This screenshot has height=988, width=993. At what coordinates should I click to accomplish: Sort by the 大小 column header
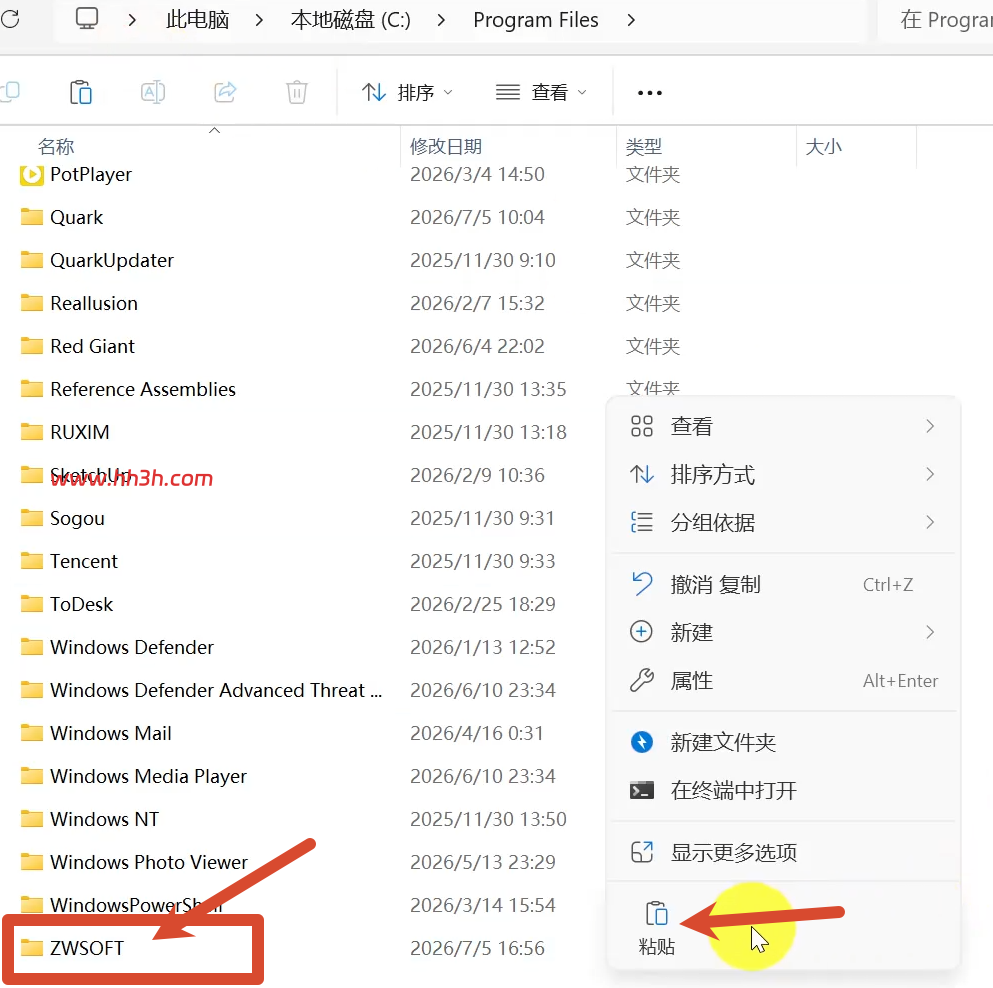(x=823, y=147)
